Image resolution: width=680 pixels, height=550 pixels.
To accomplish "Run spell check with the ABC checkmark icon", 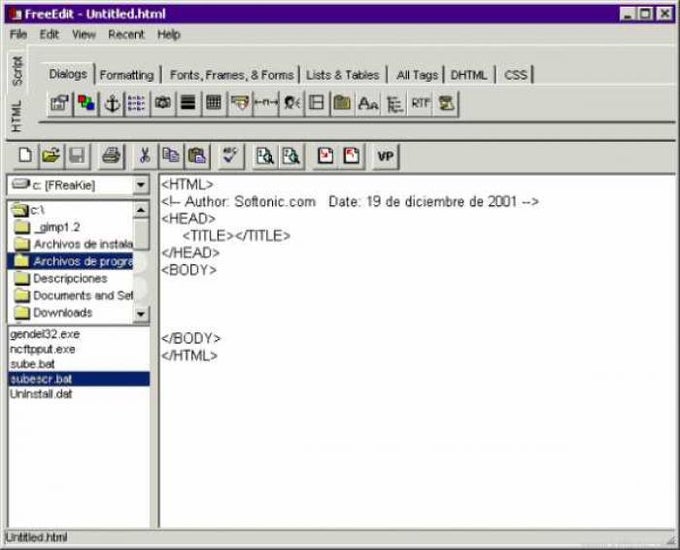I will tap(231, 155).
